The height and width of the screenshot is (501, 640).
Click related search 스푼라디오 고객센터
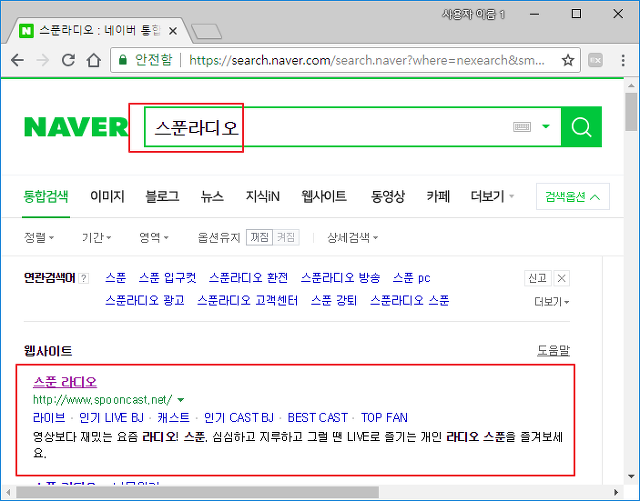[247, 301]
